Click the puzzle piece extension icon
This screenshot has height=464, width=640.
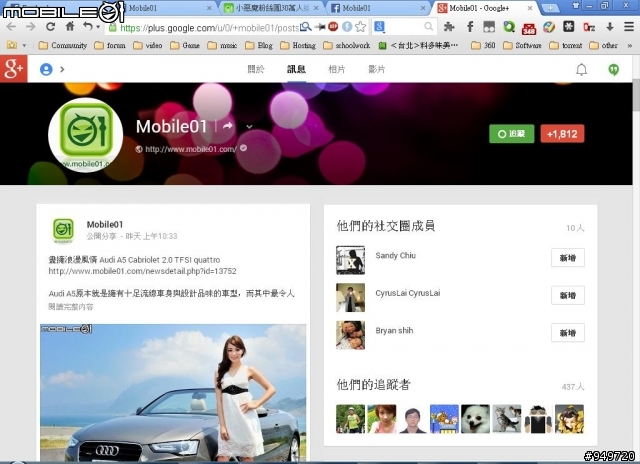click(449, 27)
